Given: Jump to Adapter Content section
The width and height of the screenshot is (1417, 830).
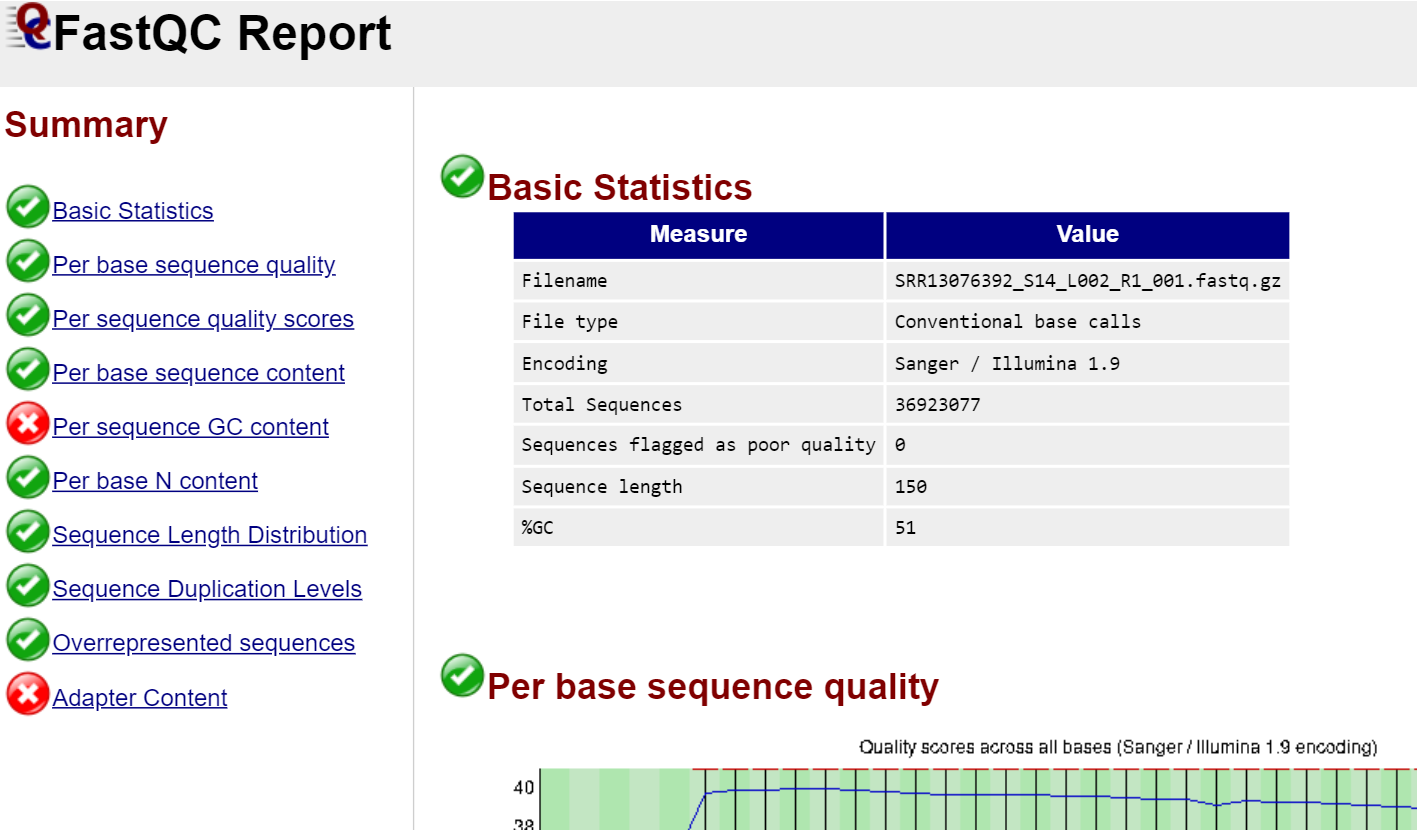Looking at the screenshot, I should 140,698.
